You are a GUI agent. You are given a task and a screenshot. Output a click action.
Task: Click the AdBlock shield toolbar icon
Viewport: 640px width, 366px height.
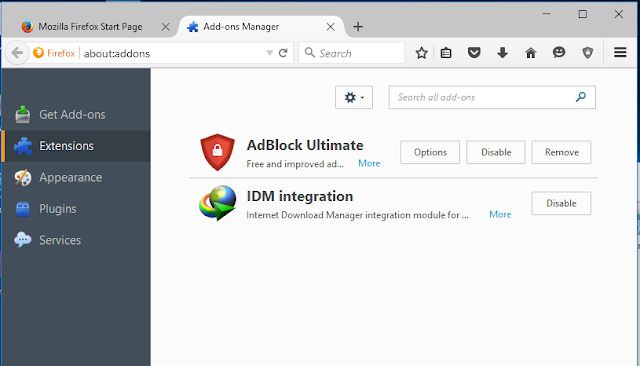588,53
